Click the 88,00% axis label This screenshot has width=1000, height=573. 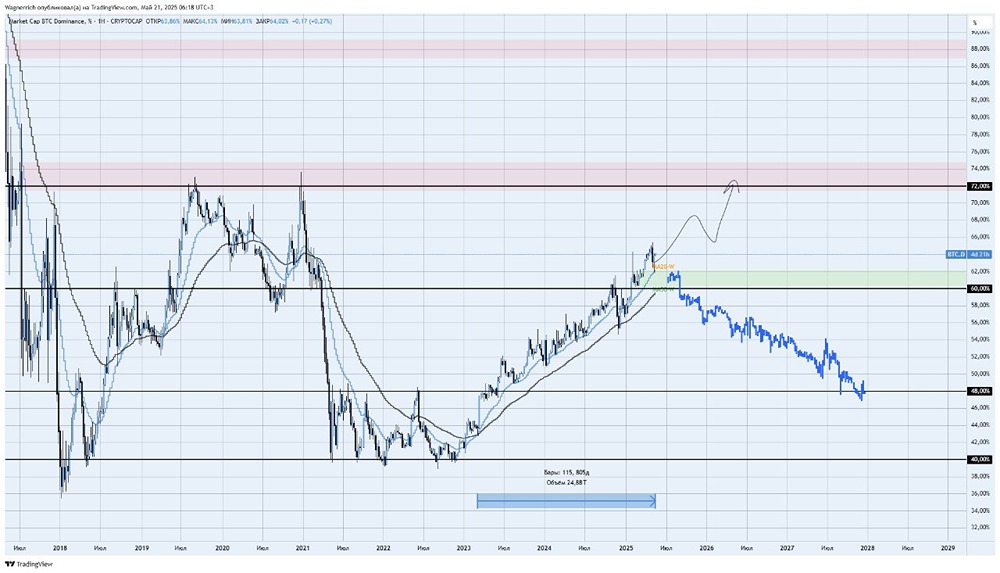click(980, 48)
